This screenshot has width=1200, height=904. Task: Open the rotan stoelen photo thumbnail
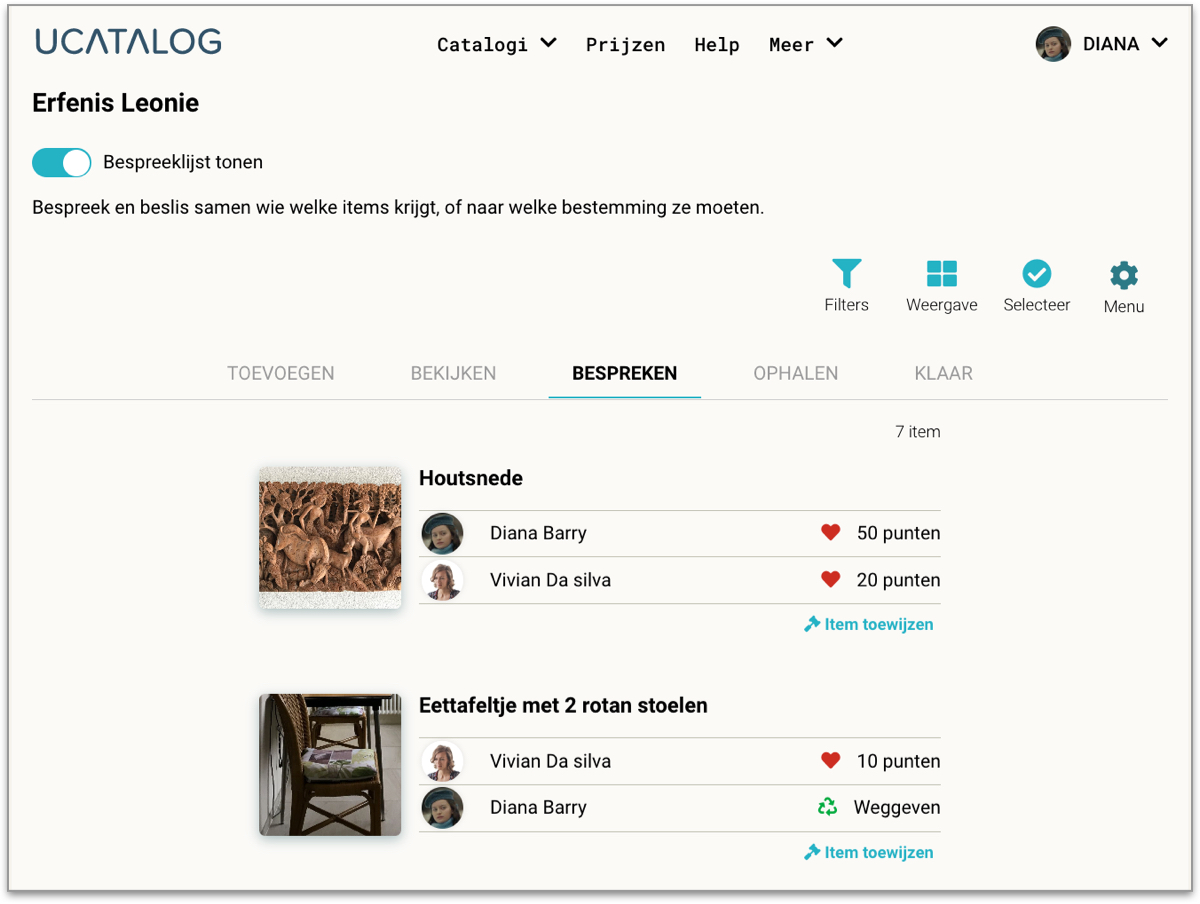pyautogui.click(x=330, y=765)
